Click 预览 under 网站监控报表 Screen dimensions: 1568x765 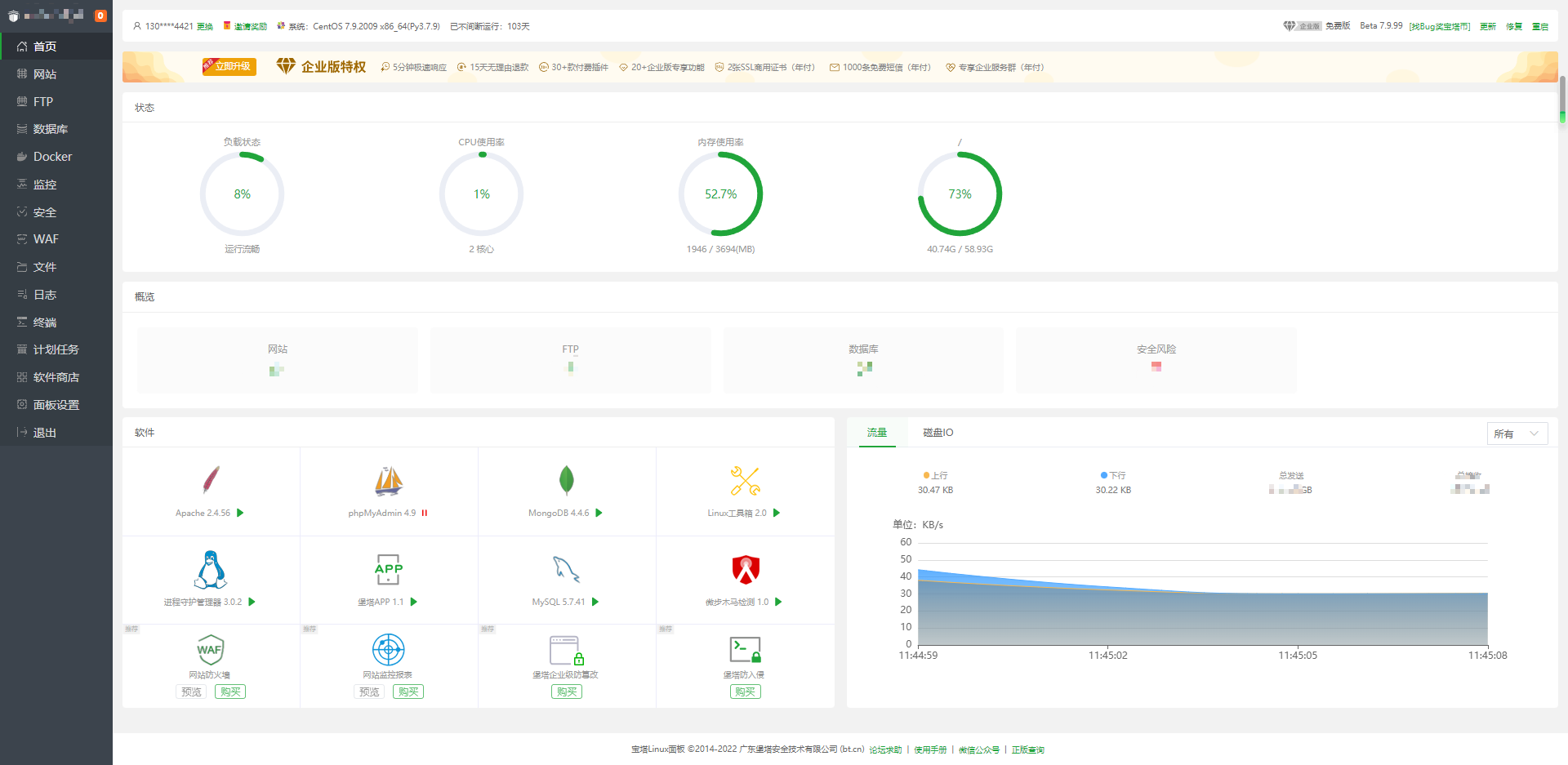tap(369, 692)
